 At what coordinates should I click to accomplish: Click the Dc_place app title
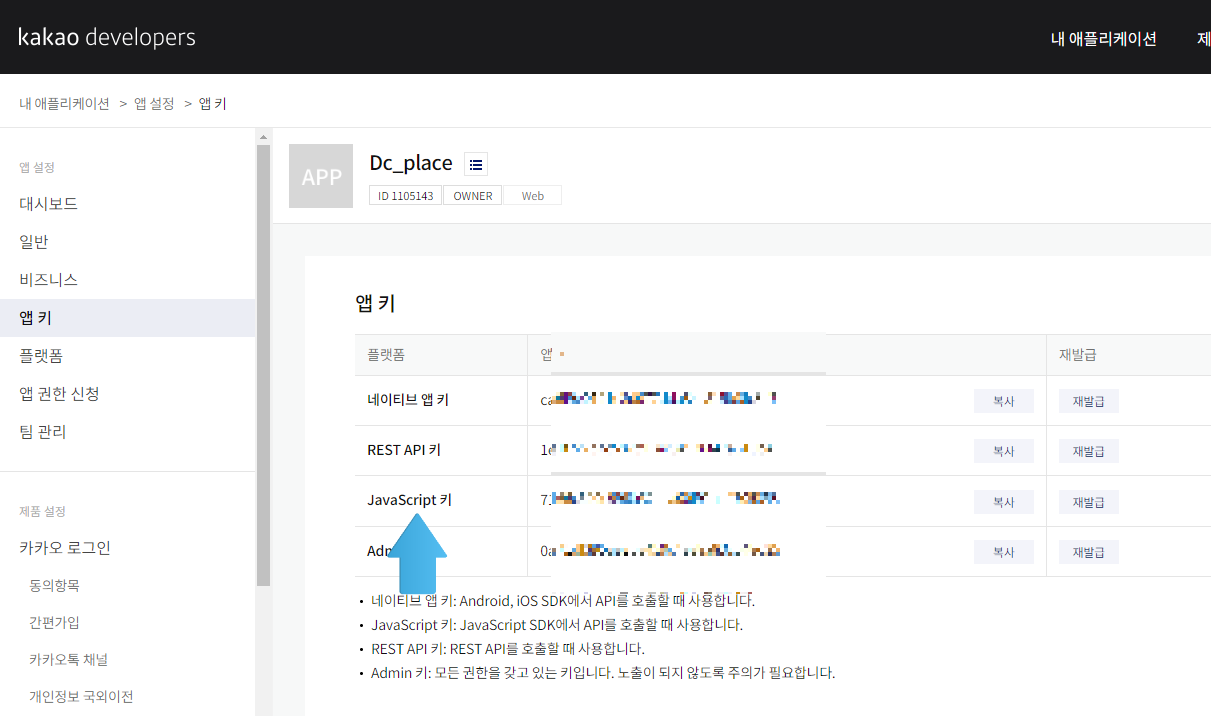coord(411,163)
